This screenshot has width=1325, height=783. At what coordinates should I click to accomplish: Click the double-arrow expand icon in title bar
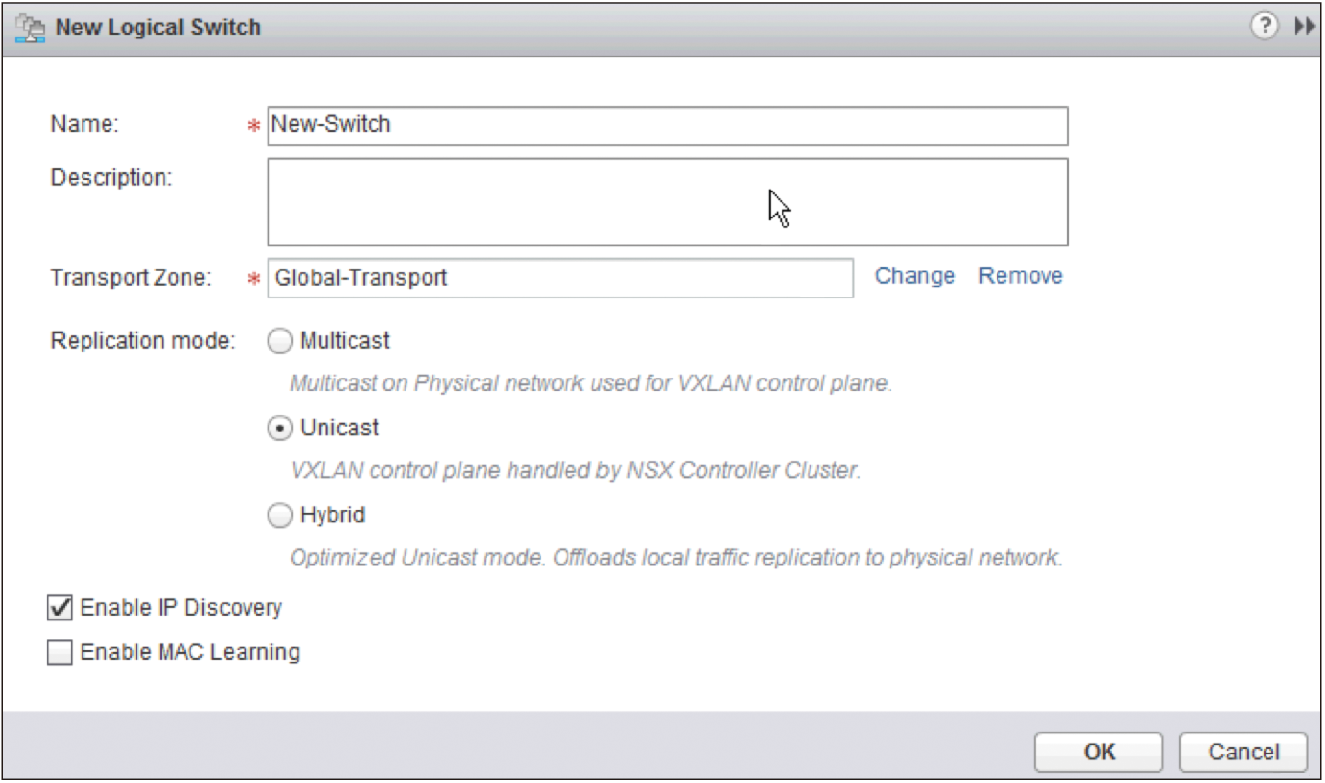click(x=1302, y=27)
